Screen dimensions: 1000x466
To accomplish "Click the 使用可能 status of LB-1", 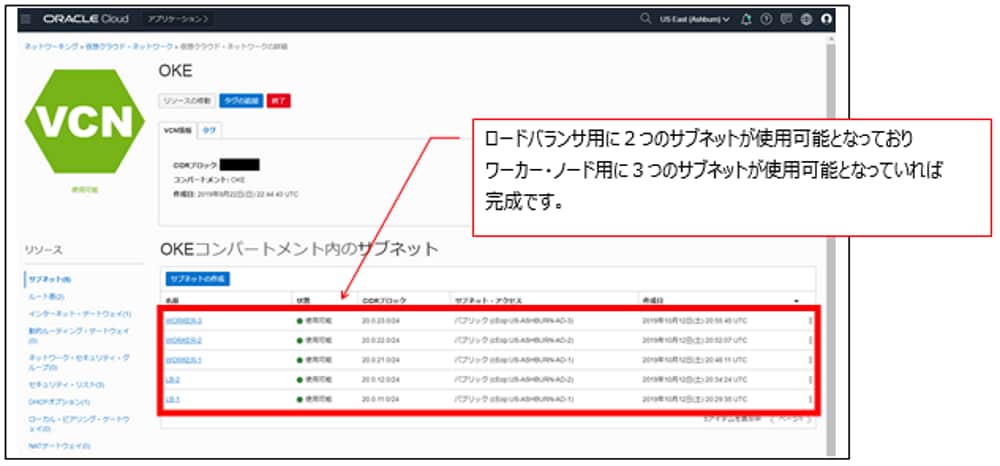I will 315,400.
